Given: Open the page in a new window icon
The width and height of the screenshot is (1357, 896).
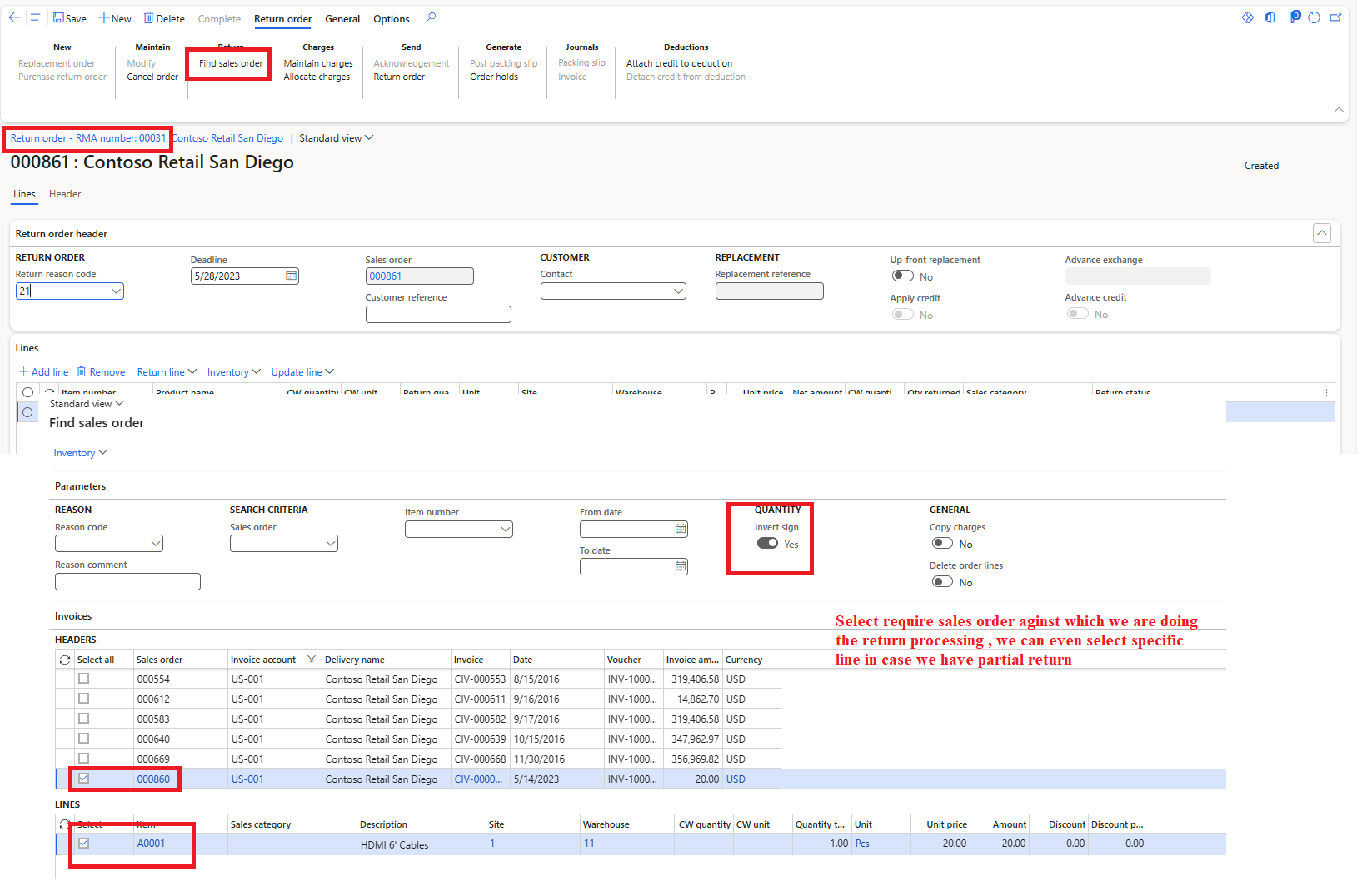Looking at the screenshot, I should 1336,17.
